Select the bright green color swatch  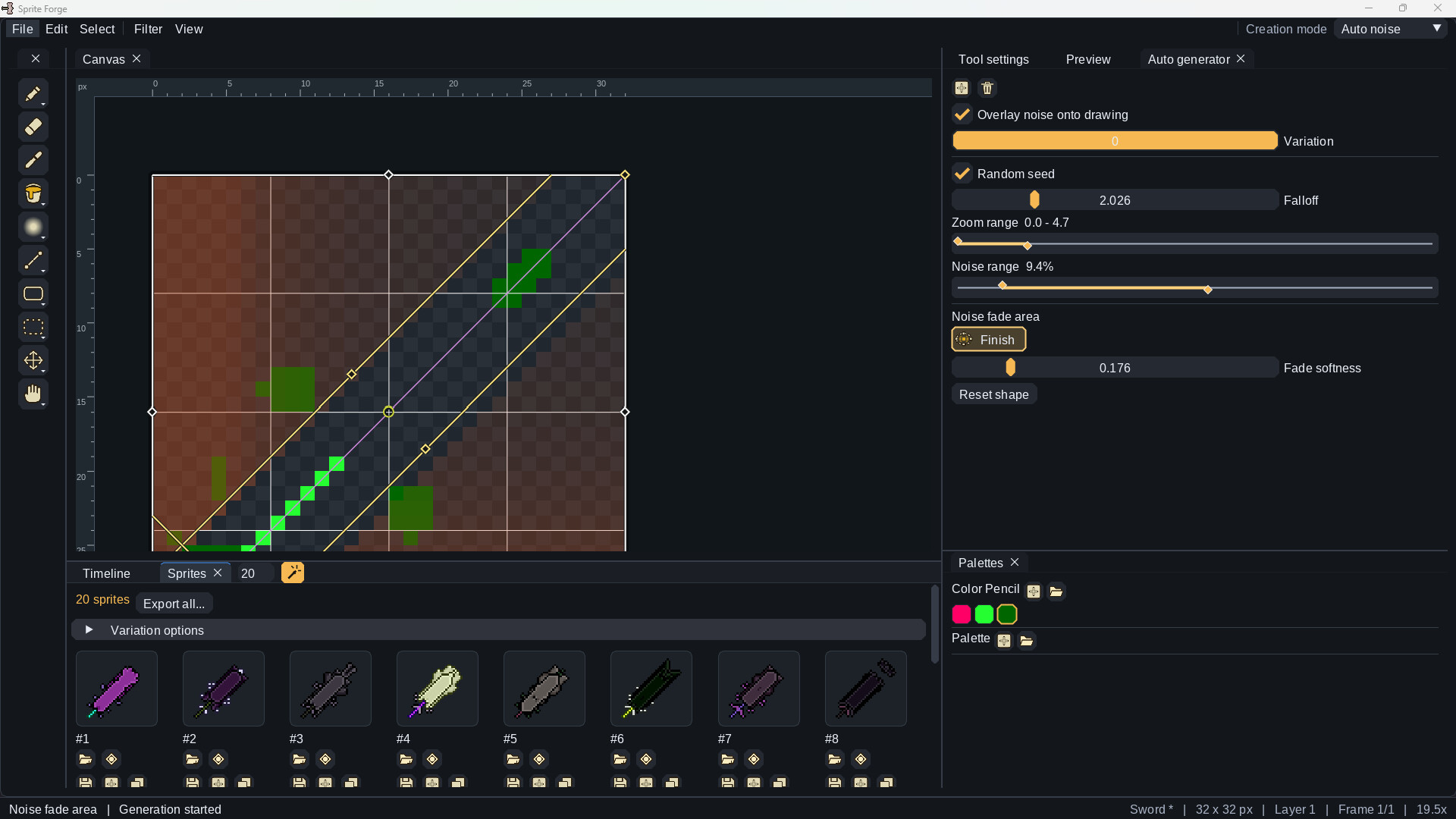[984, 614]
